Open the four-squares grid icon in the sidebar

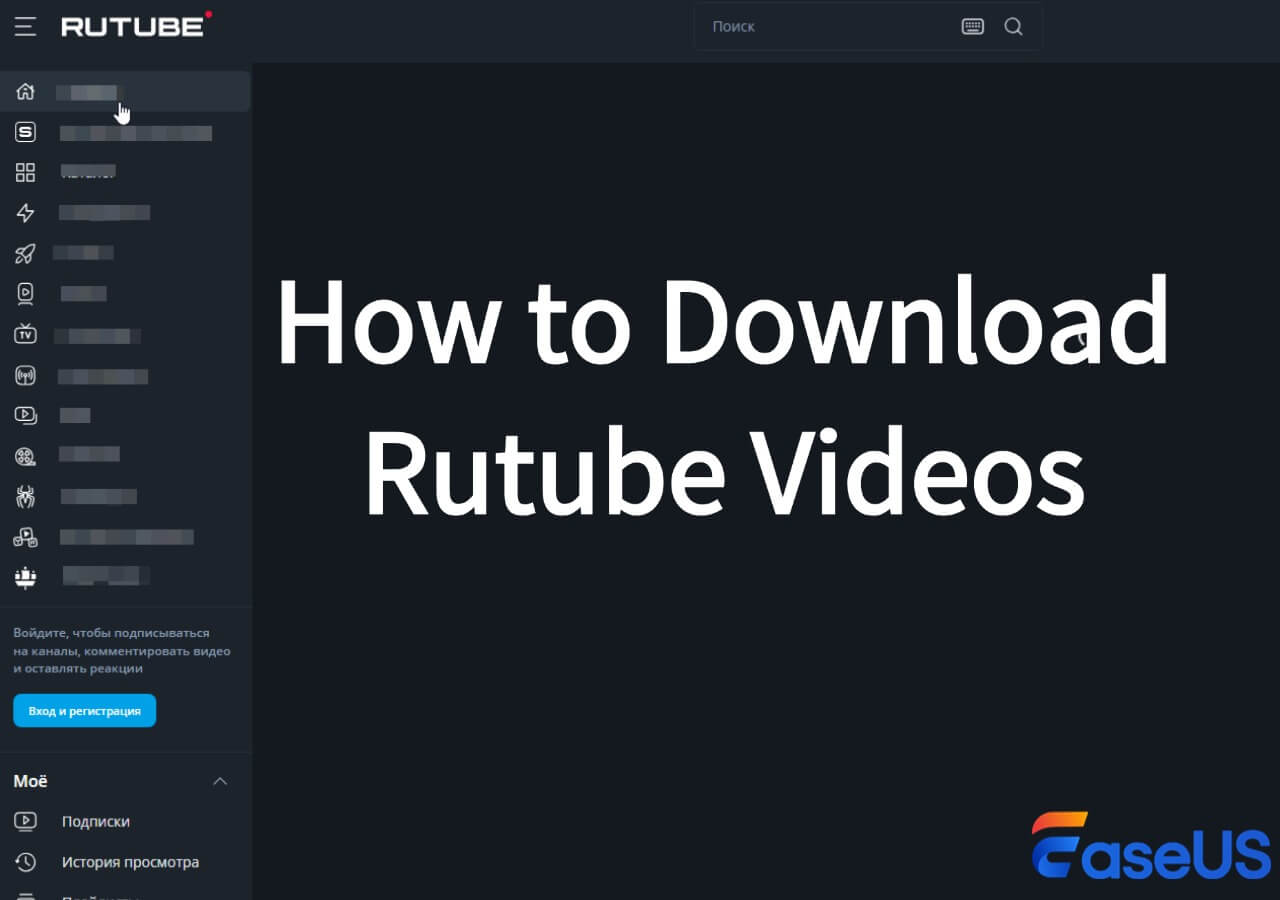click(25, 173)
